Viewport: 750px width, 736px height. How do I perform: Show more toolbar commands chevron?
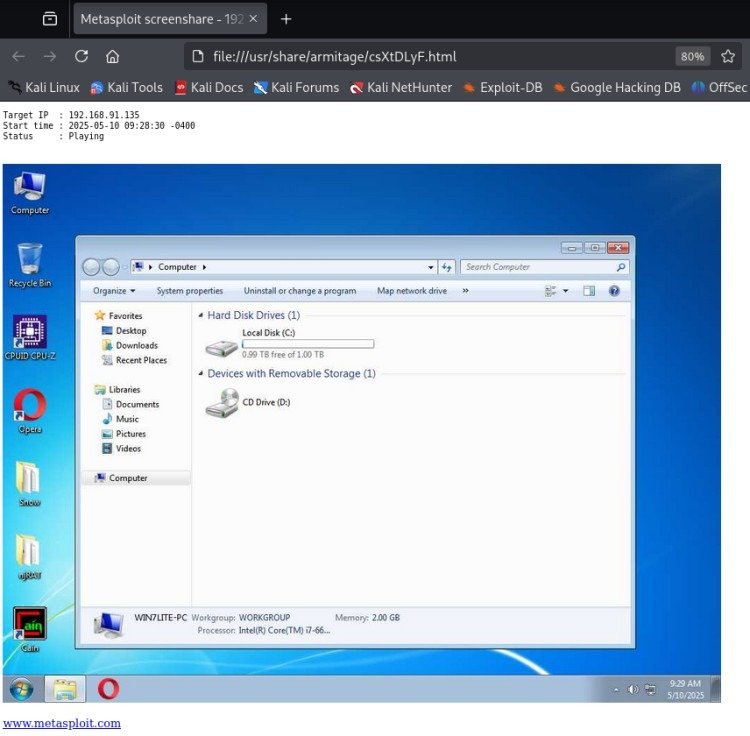tap(465, 291)
